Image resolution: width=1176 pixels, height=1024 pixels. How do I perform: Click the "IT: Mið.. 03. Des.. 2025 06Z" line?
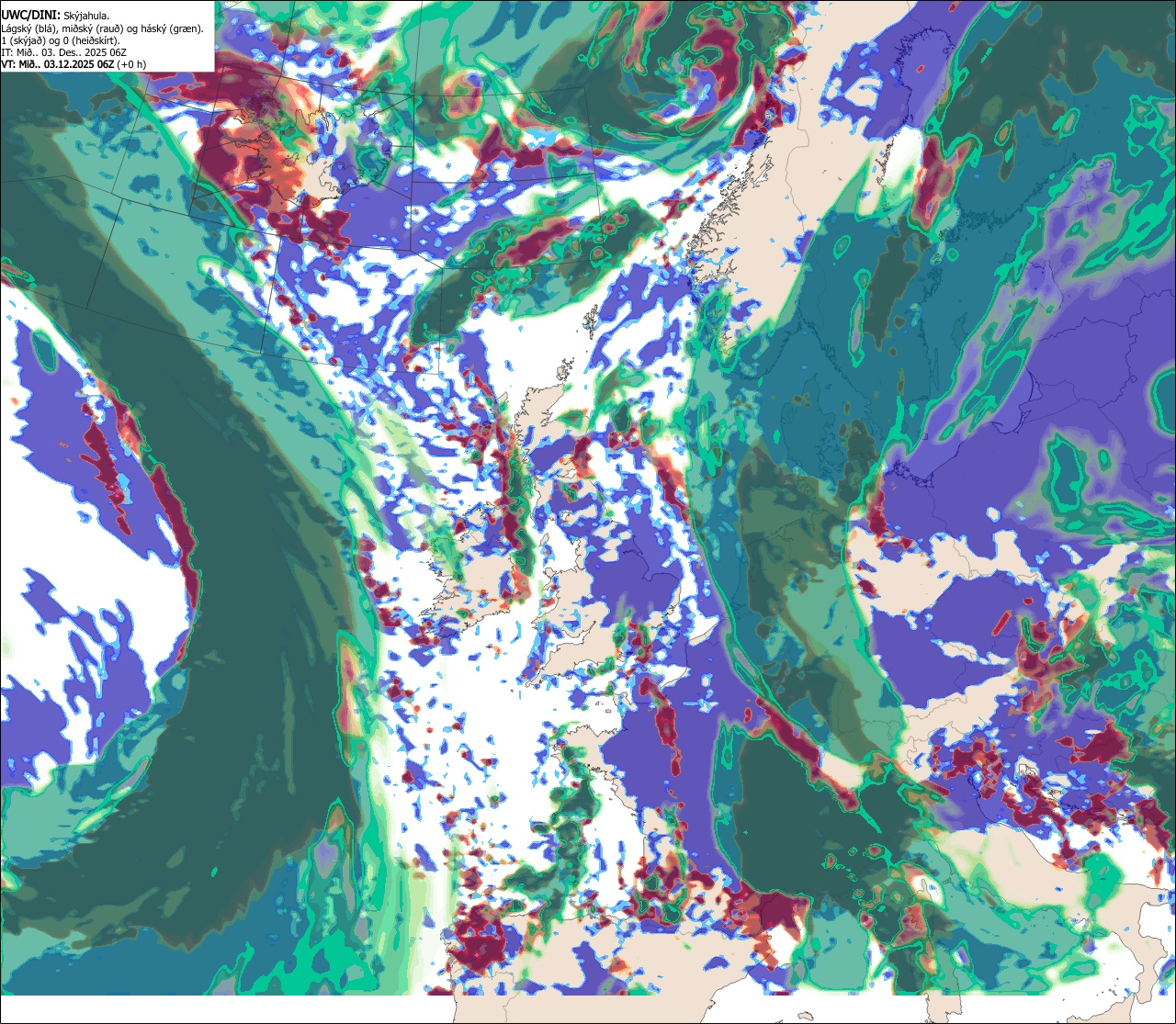pos(64,53)
